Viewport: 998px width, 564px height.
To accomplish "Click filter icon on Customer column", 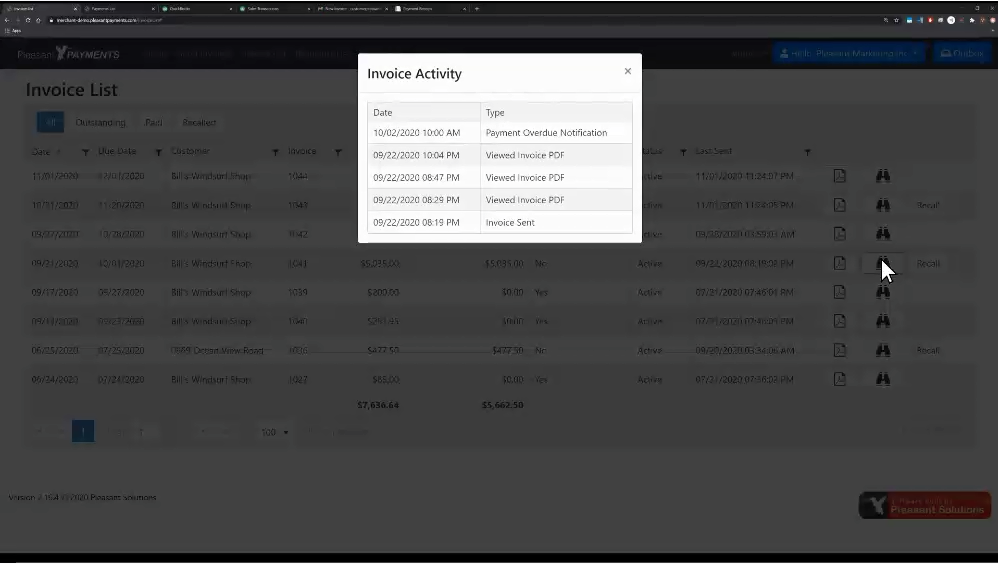I will coord(275,152).
